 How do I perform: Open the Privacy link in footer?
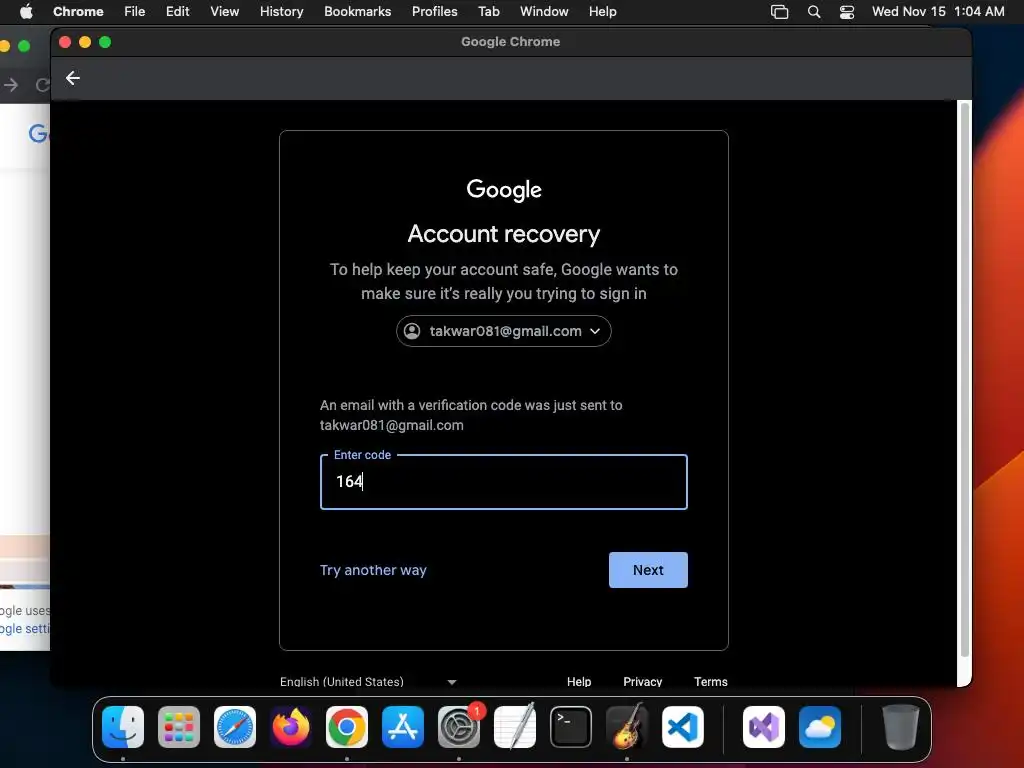pyautogui.click(x=643, y=682)
